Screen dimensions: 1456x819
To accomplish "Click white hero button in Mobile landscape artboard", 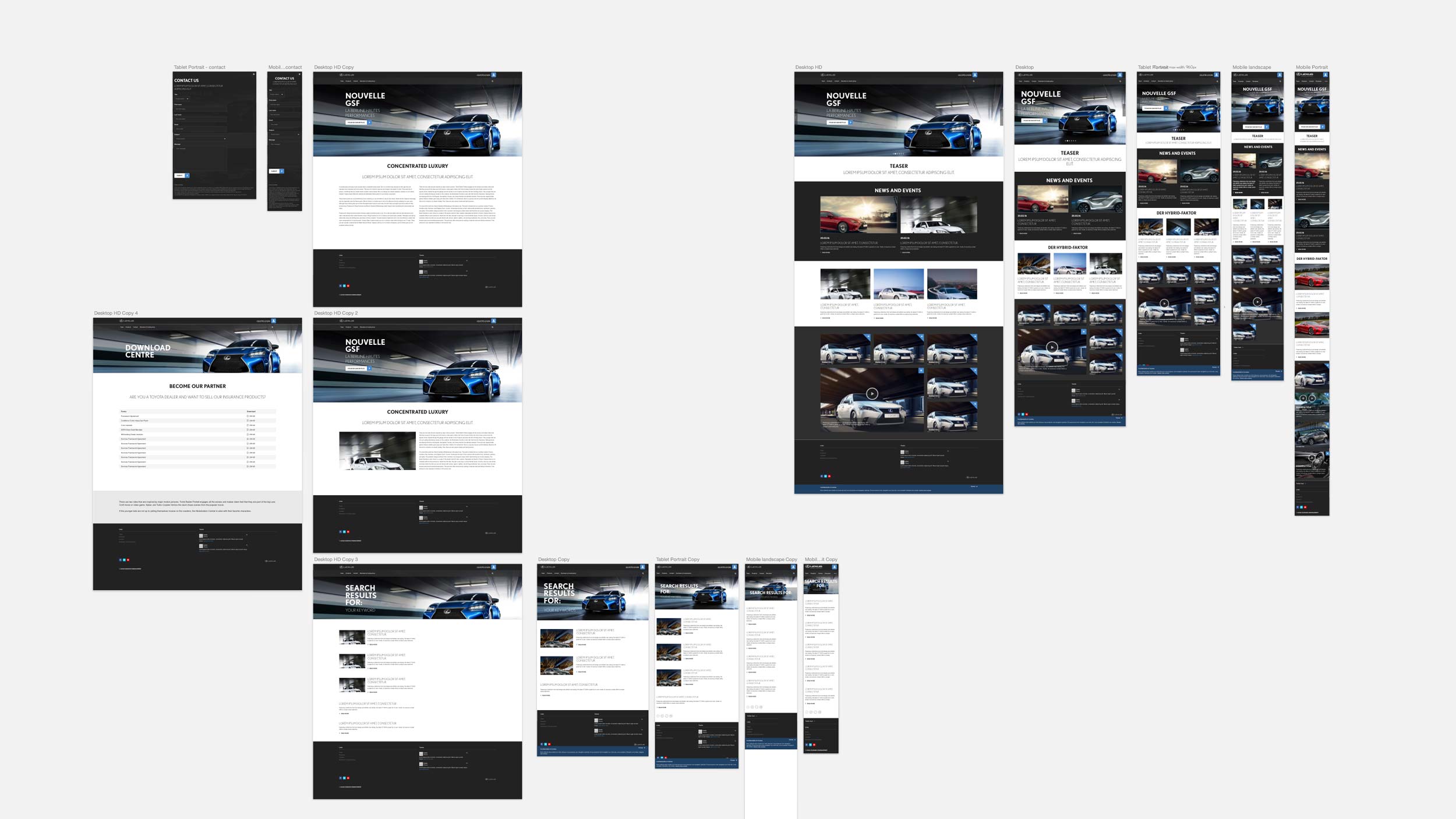I will pos(1253,127).
